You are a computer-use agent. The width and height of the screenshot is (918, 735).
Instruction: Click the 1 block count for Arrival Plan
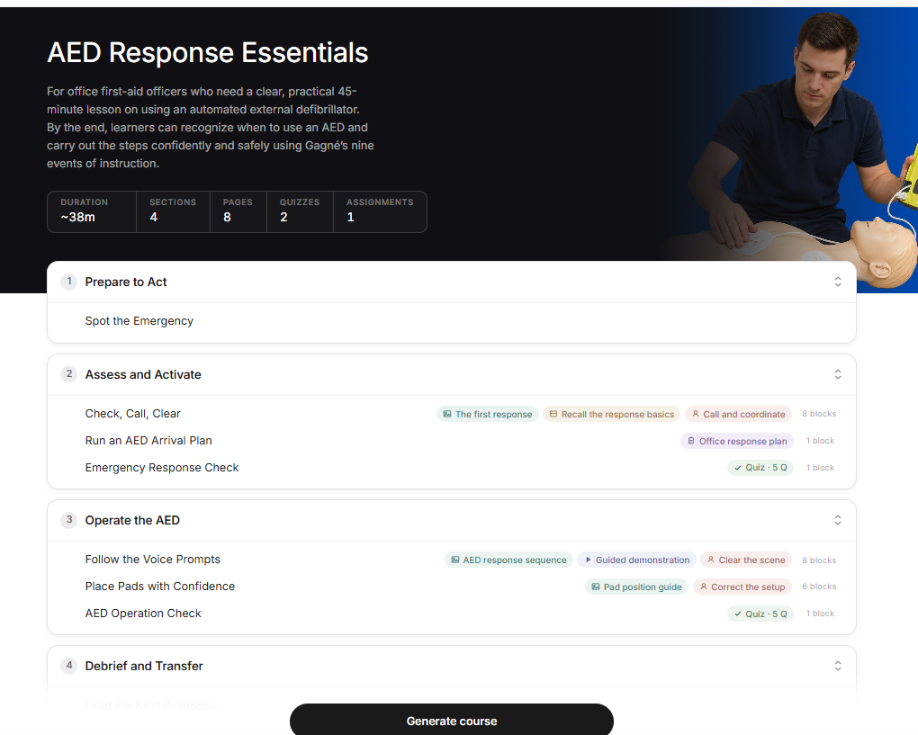(x=820, y=440)
